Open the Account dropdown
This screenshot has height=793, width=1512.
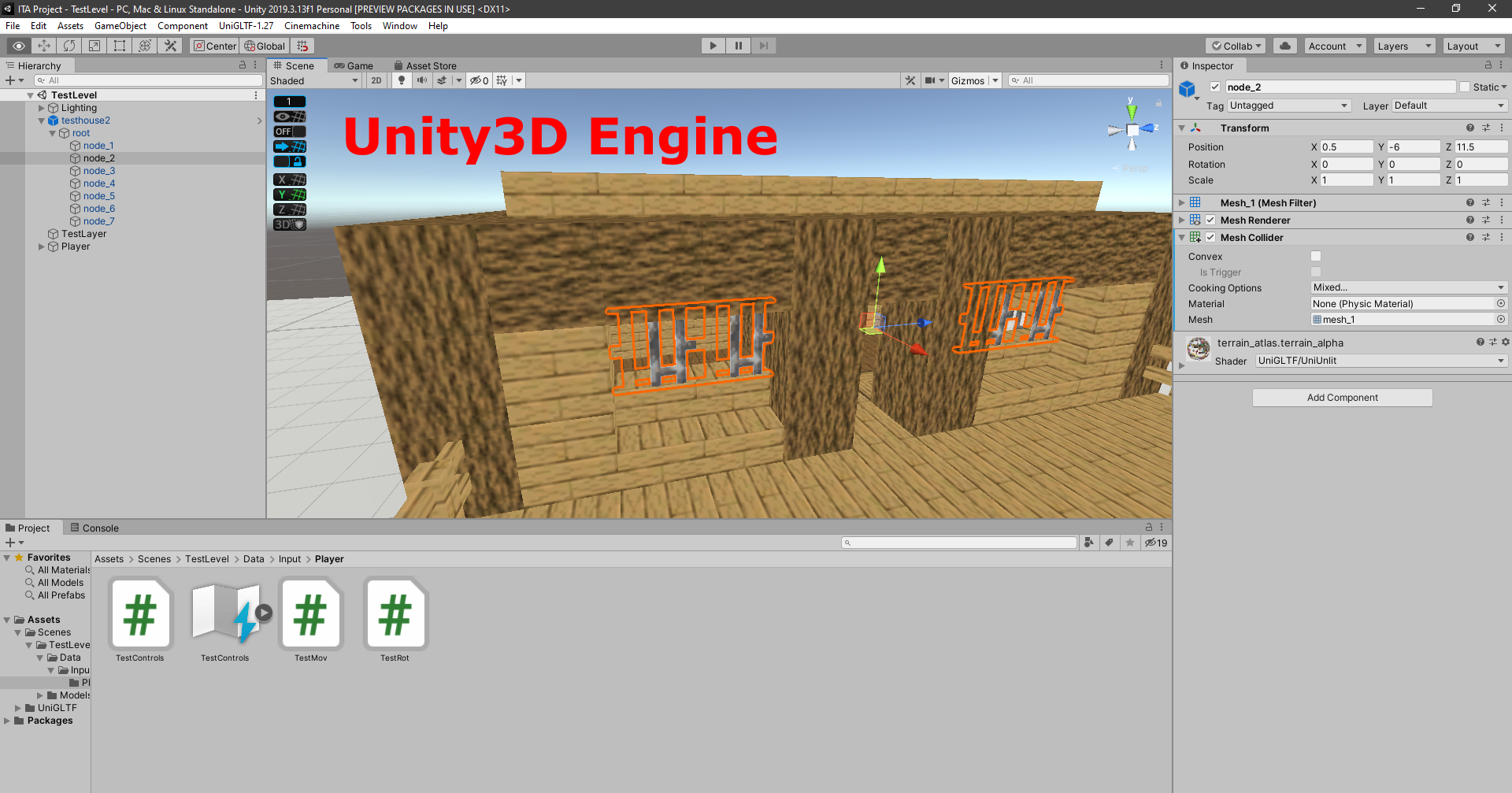1336,46
